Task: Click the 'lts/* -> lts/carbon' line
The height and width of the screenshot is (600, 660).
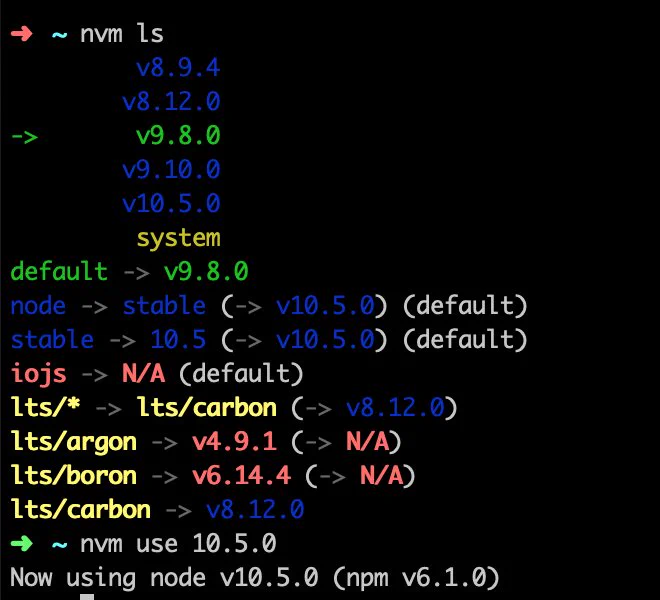Action: (234, 408)
